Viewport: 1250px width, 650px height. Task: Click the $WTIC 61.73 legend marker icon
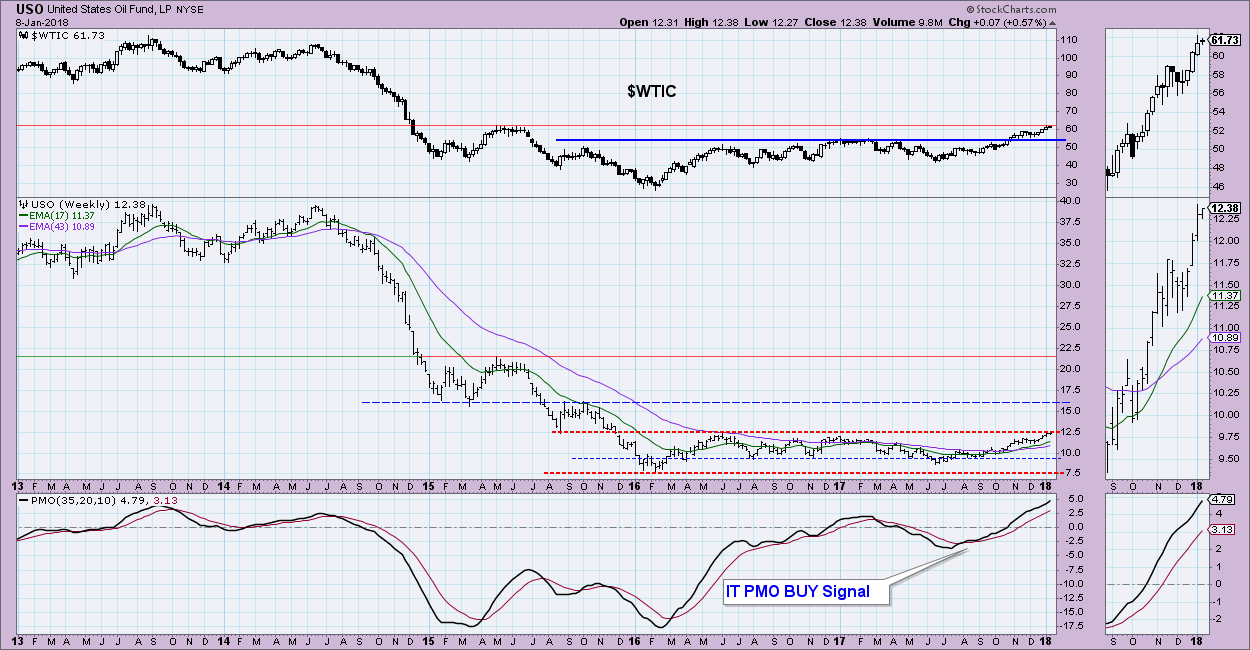click(x=23, y=36)
